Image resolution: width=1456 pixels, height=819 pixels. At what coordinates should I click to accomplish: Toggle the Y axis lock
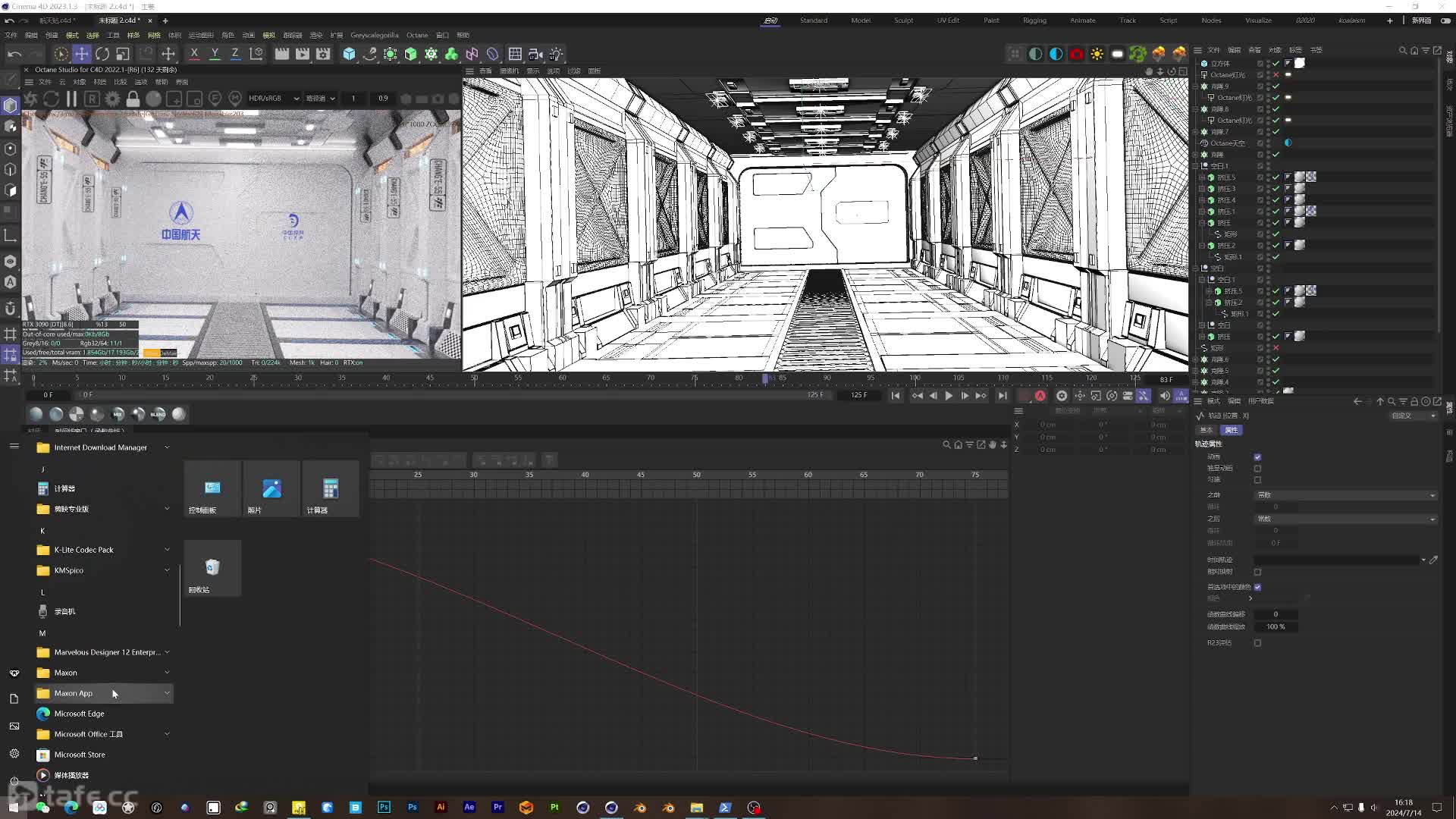tap(215, 54)
